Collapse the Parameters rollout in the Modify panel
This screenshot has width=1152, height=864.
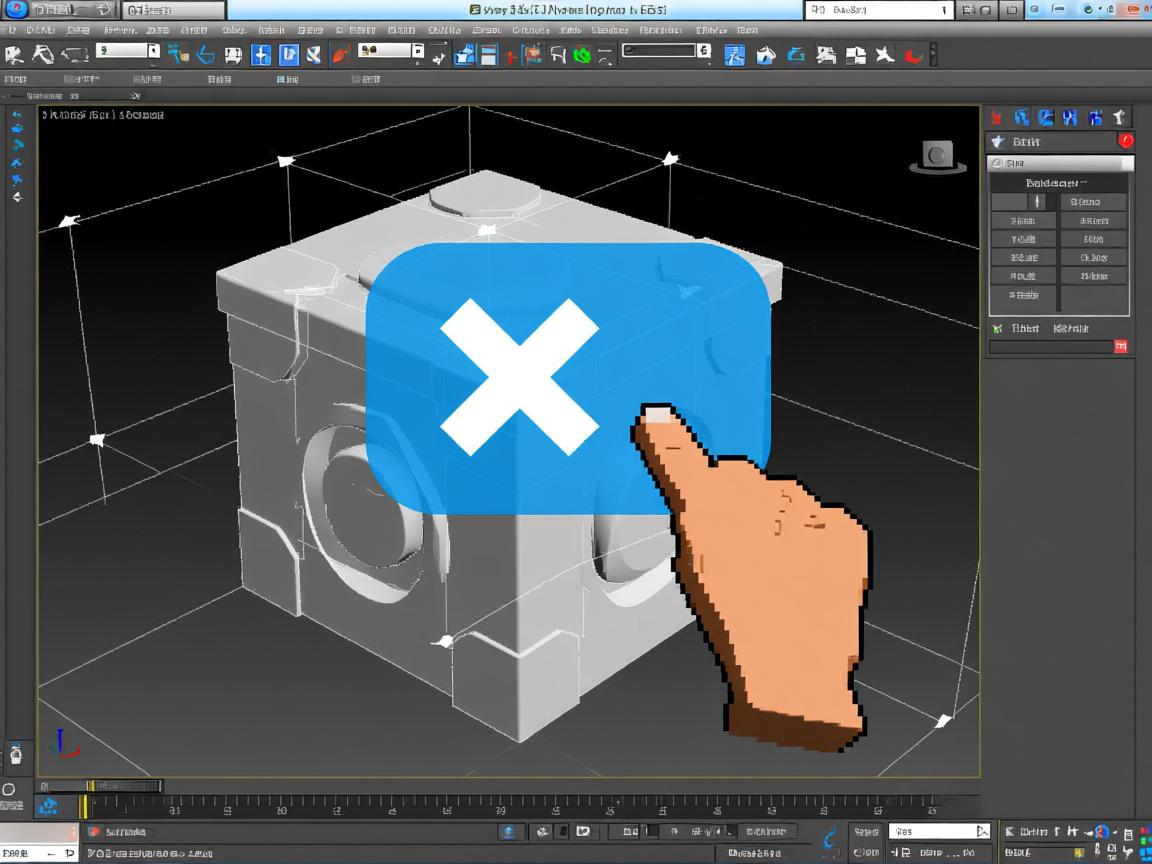click(x=1057, y=182)
